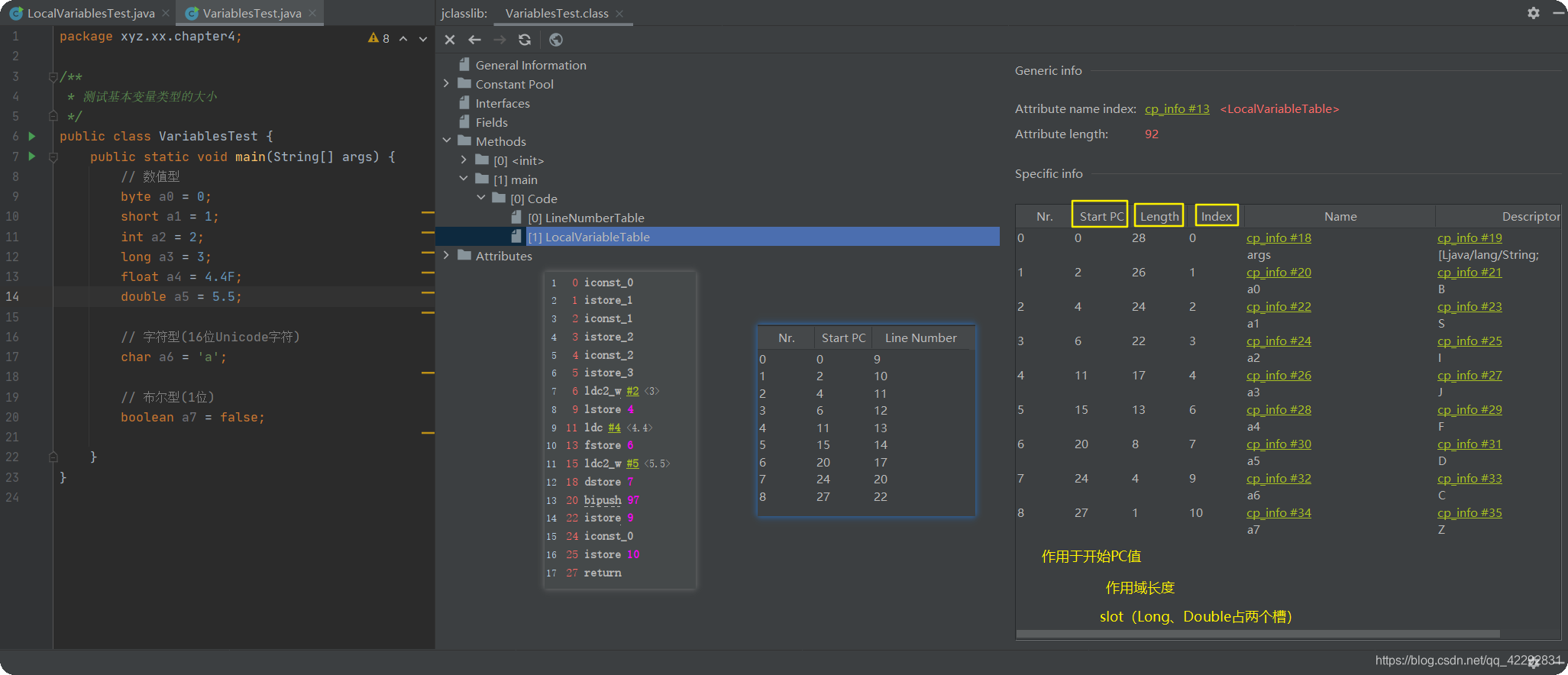
Task: Click the Line Number column header
Action: pos(920,337)
